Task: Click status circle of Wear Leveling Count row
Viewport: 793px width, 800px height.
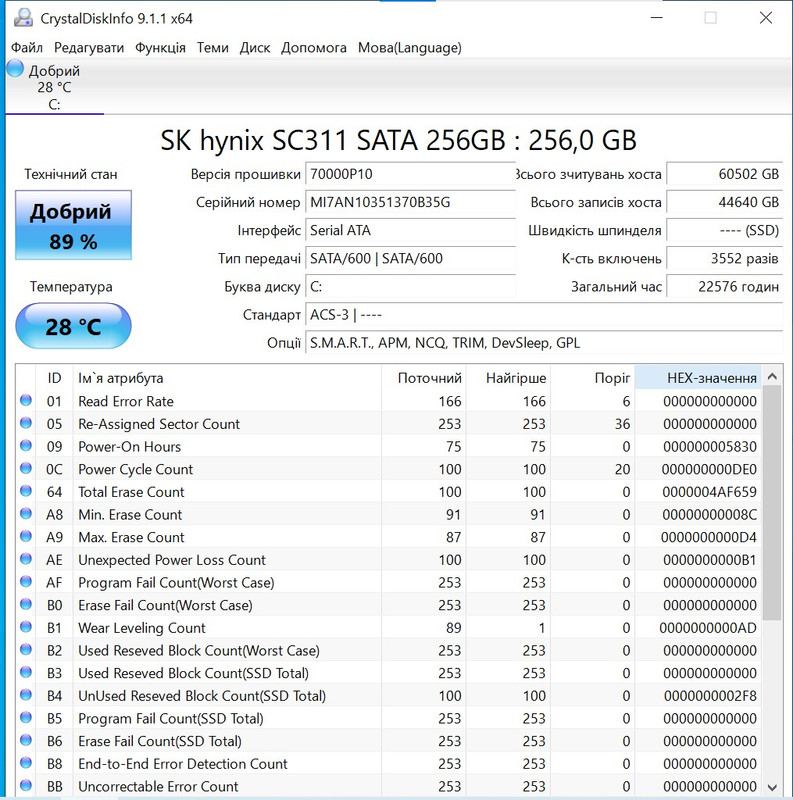Action: 26,627
